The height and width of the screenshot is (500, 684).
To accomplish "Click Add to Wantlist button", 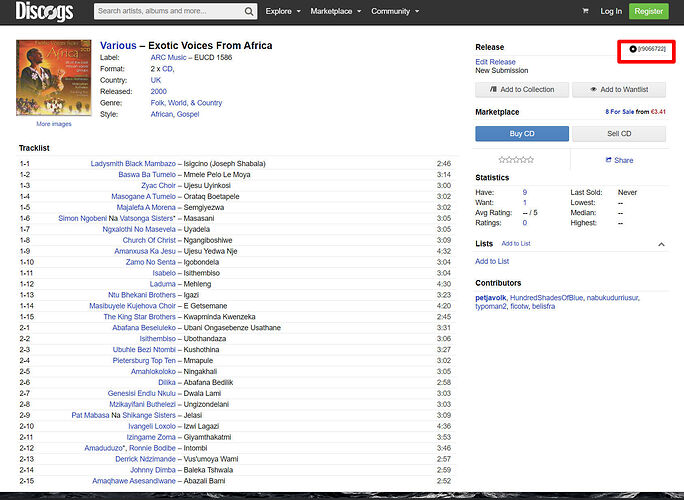I will 619,89.
